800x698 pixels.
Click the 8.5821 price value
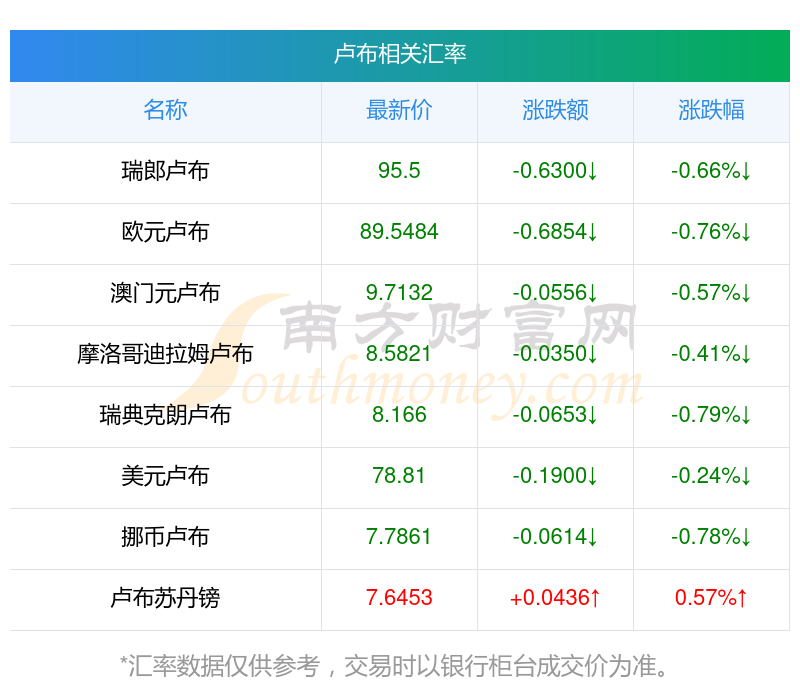click(399, 354)
